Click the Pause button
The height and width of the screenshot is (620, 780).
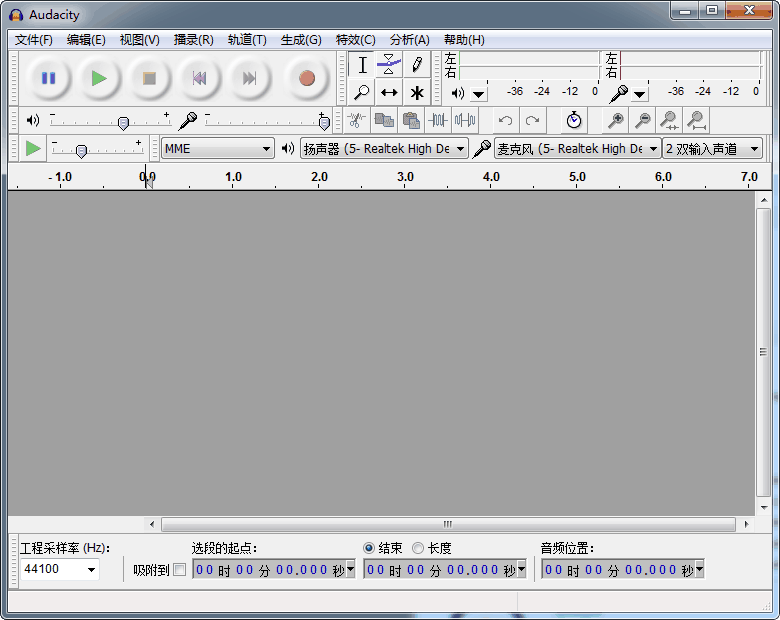[48, 78]
